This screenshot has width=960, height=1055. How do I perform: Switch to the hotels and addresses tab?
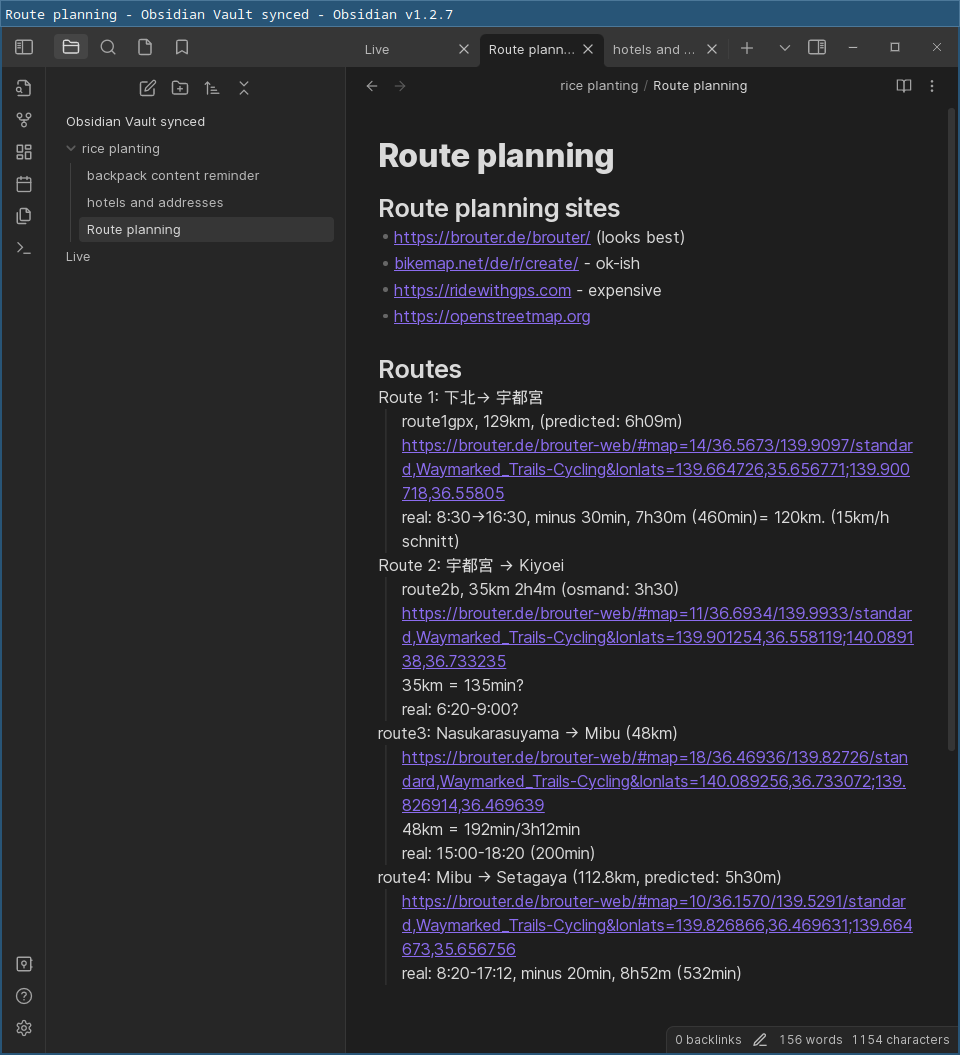click(x=653, y=50)
